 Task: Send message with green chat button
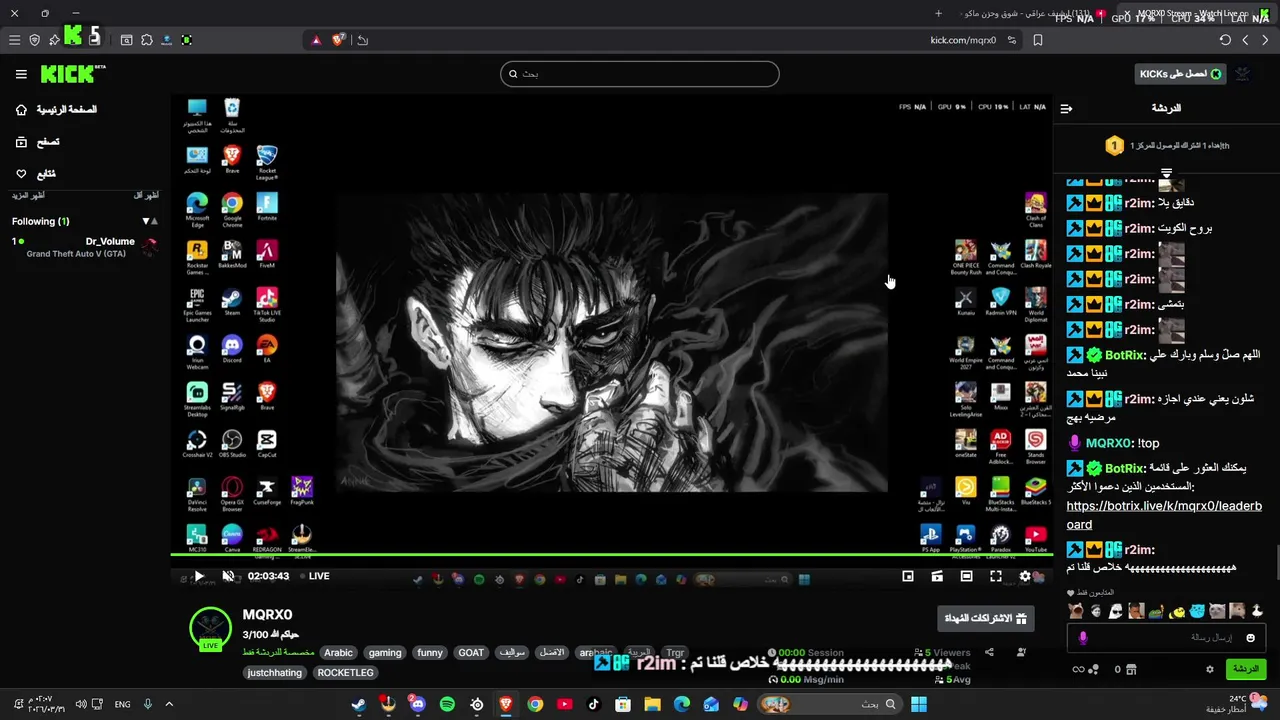pyautogui.click(x=1246, y=669)
